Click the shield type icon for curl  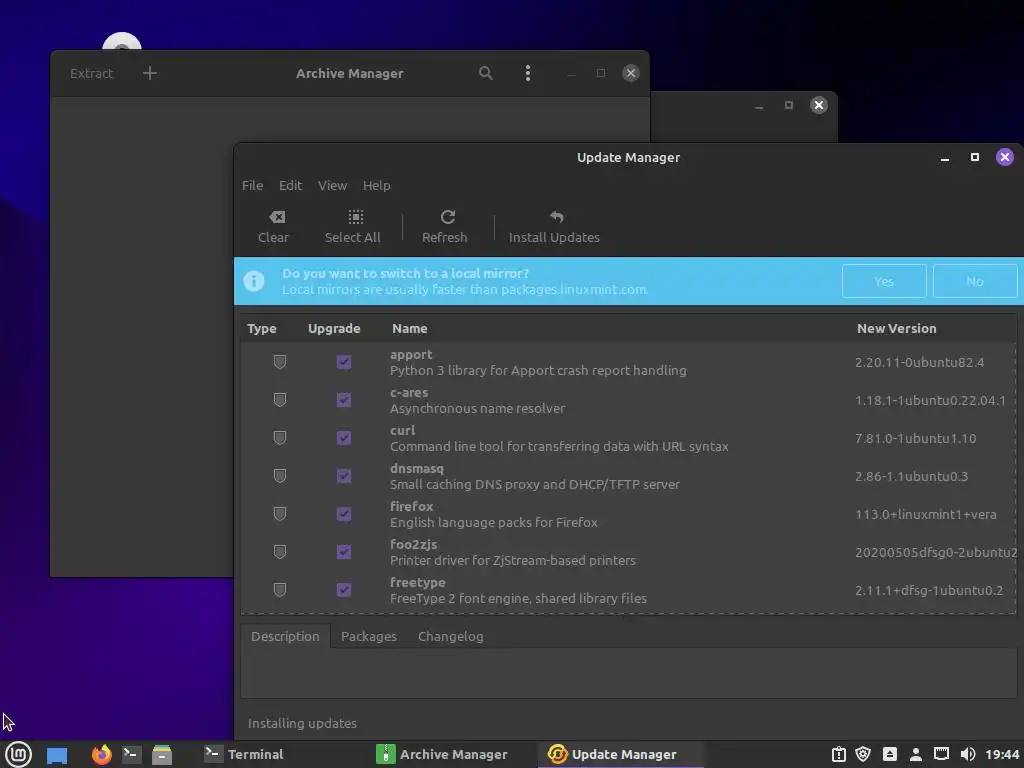pos(280,438)
